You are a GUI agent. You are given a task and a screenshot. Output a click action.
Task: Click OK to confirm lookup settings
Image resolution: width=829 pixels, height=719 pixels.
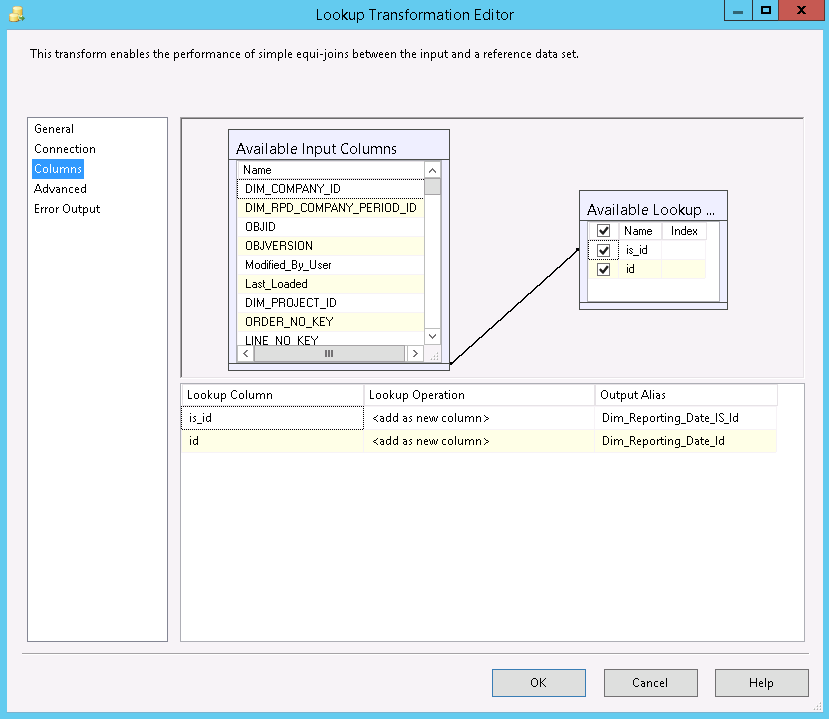pyautogui.click(x=538, y=683)
